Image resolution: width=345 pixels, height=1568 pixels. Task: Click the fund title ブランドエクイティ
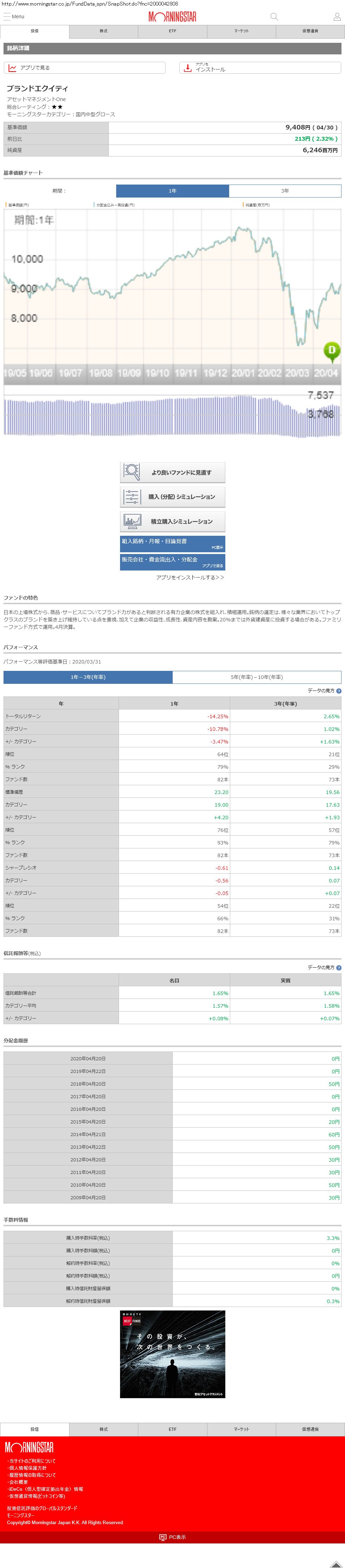37,89
